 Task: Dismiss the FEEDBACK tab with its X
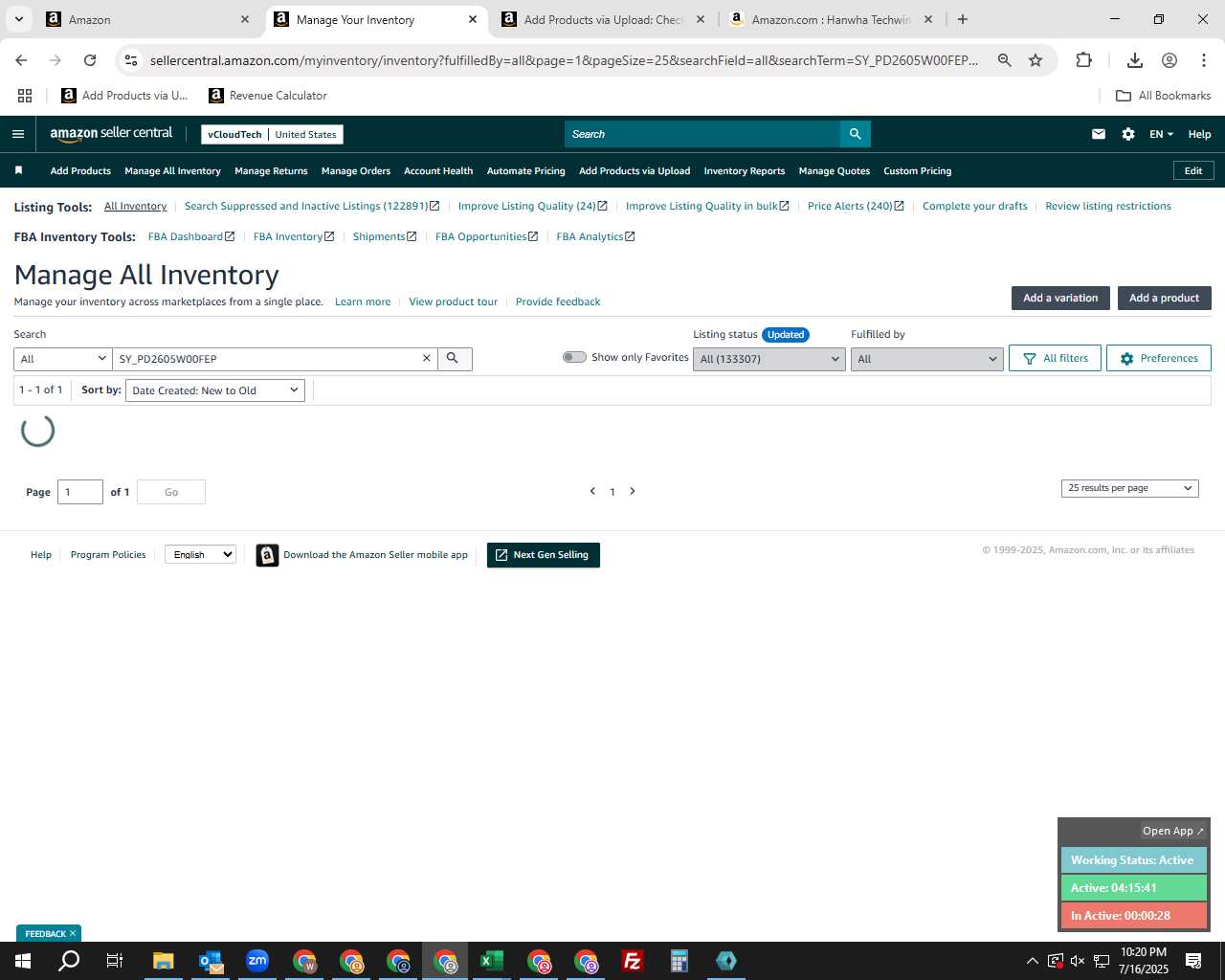point(73,933)
